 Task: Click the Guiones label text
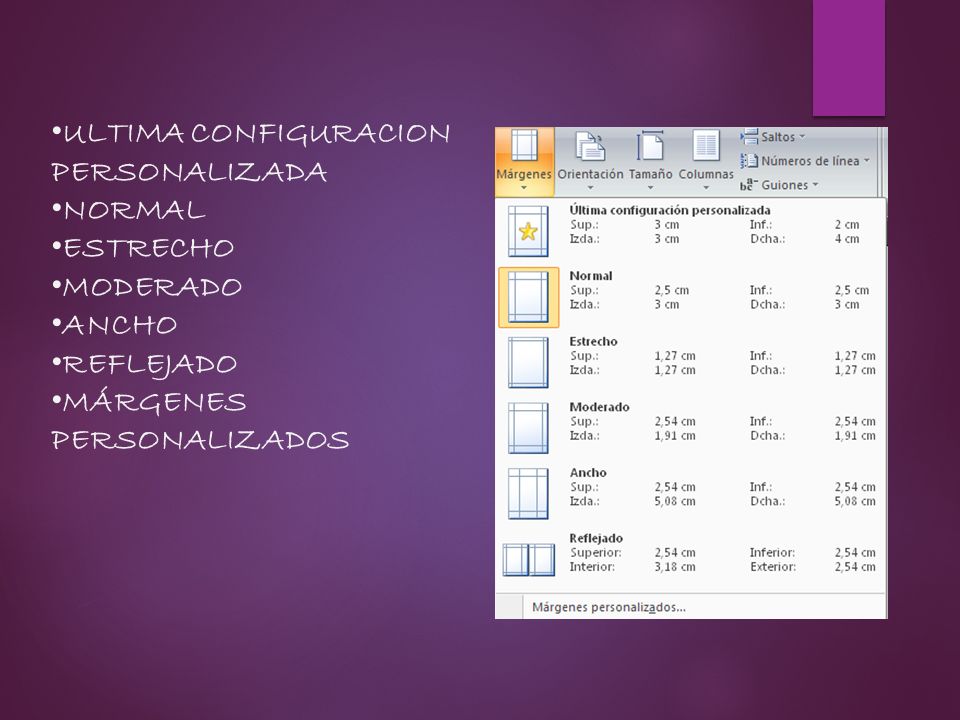tap(785, 185)
